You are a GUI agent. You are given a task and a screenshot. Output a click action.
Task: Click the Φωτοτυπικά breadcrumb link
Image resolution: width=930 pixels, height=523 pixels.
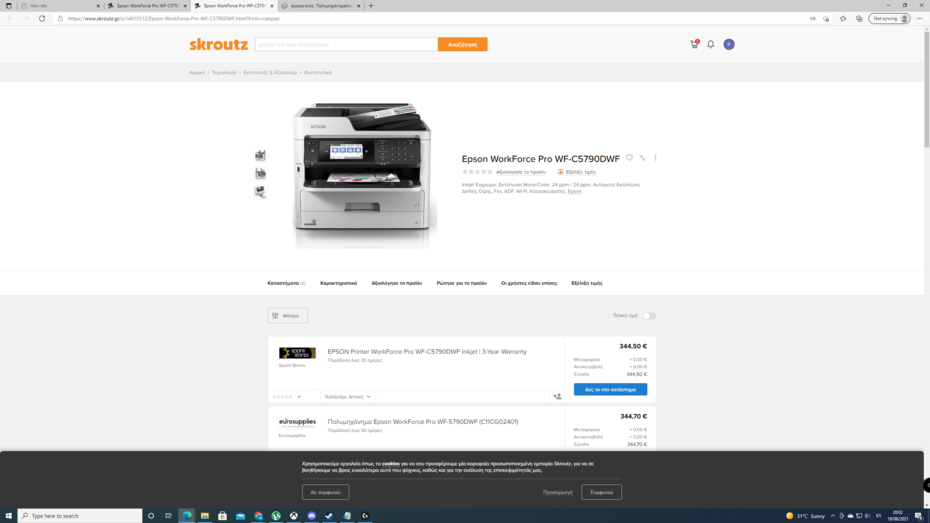click(x=318, y=72)
